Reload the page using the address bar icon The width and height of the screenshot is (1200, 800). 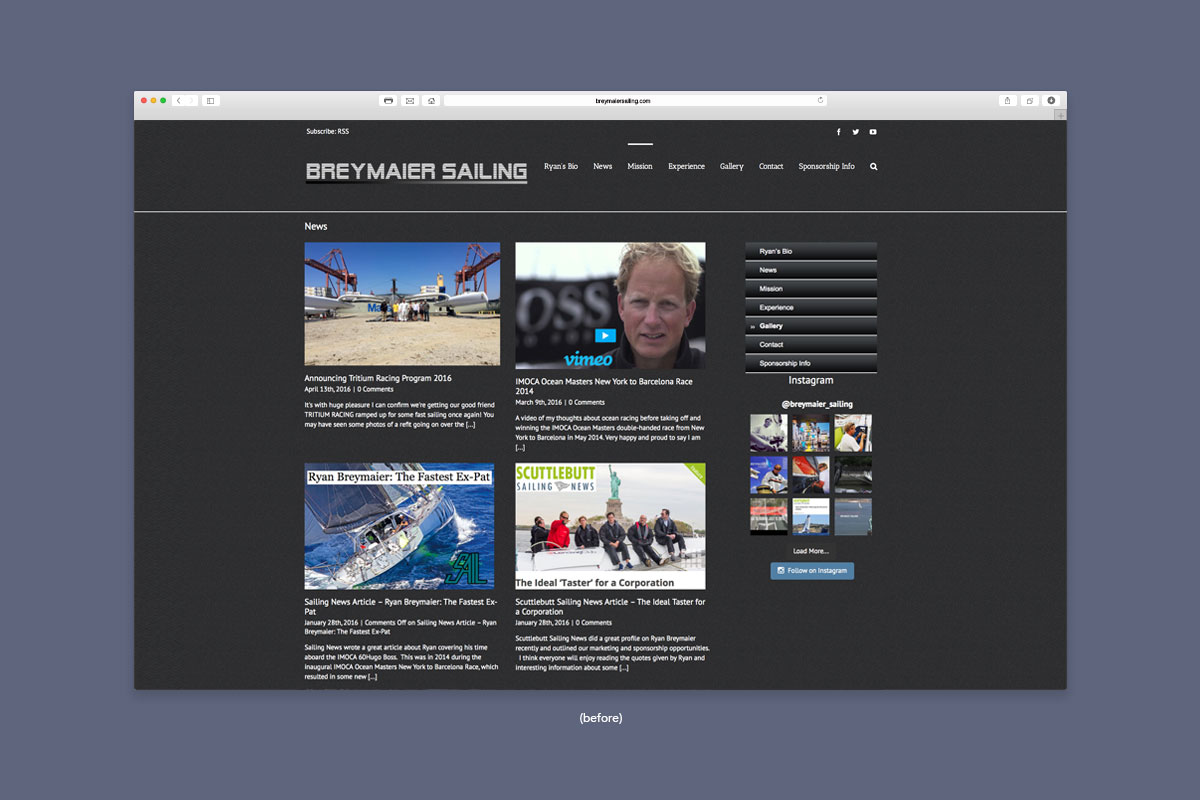coord(820,100)
